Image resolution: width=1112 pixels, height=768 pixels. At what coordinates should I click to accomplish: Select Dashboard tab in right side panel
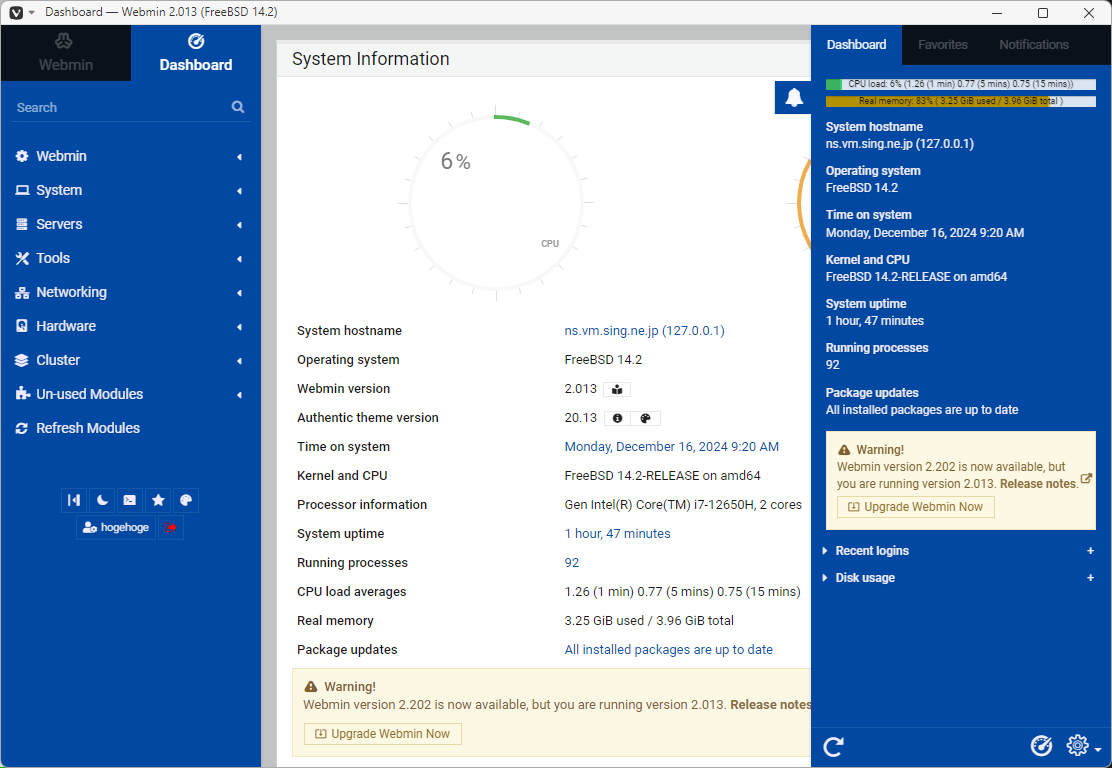(856, 45)
